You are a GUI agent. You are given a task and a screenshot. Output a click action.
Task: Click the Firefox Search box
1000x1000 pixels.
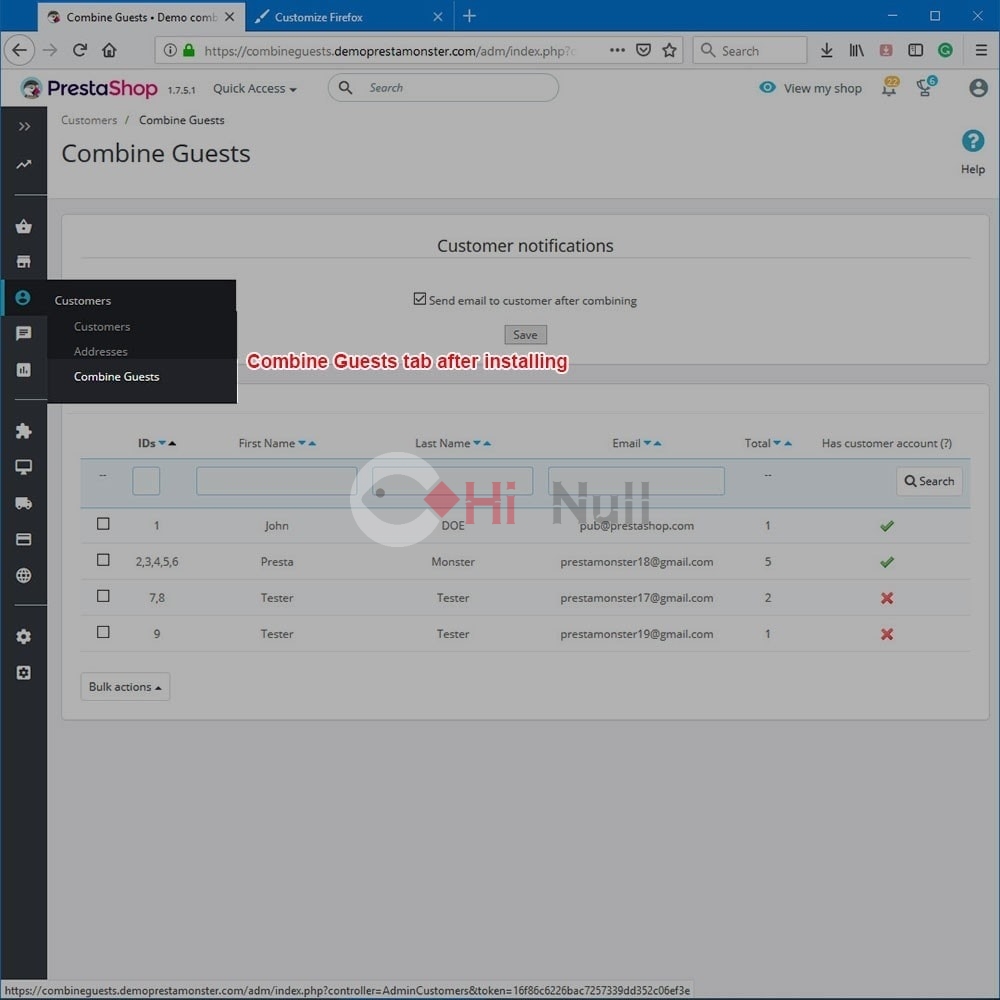(750, 50)
